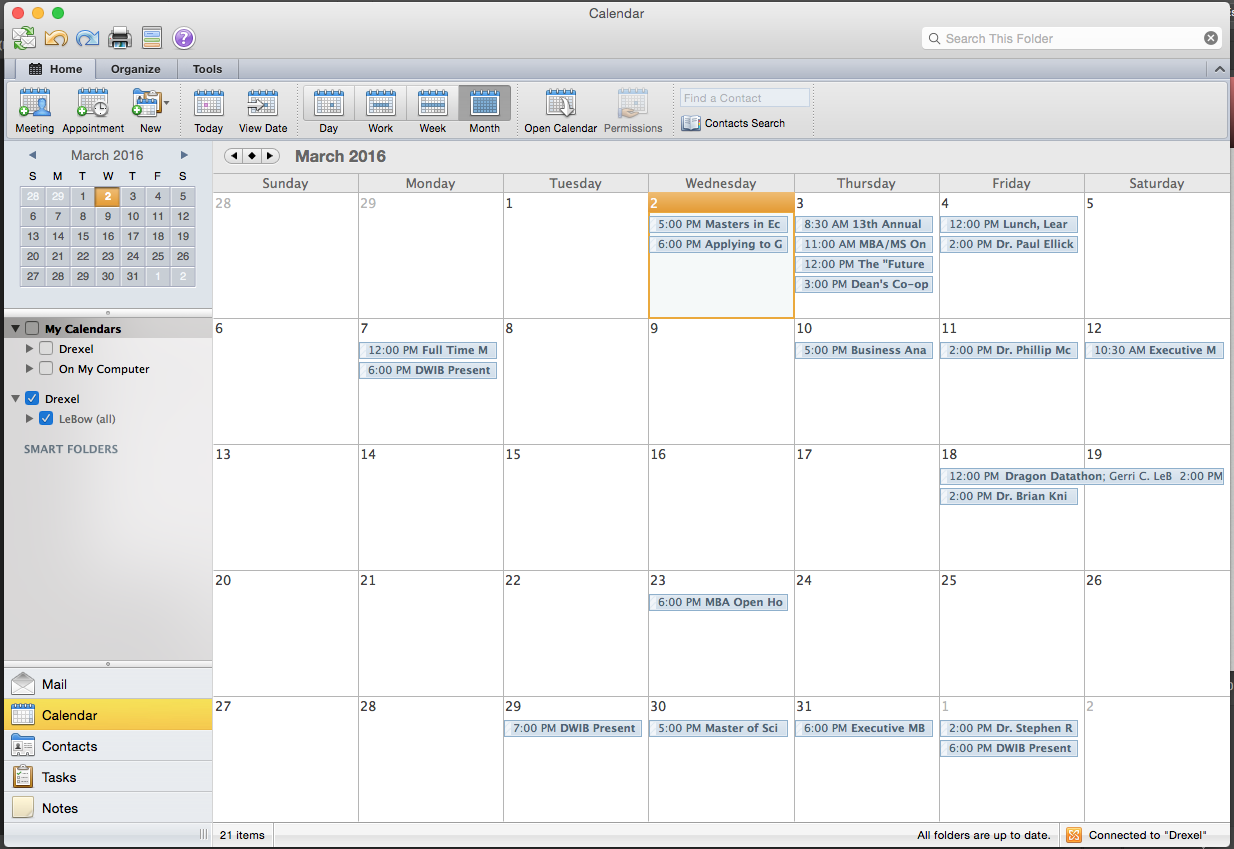The image size is (1234, 849).
Task: Check the On My Computer calendar
Action: click(46, 369)
